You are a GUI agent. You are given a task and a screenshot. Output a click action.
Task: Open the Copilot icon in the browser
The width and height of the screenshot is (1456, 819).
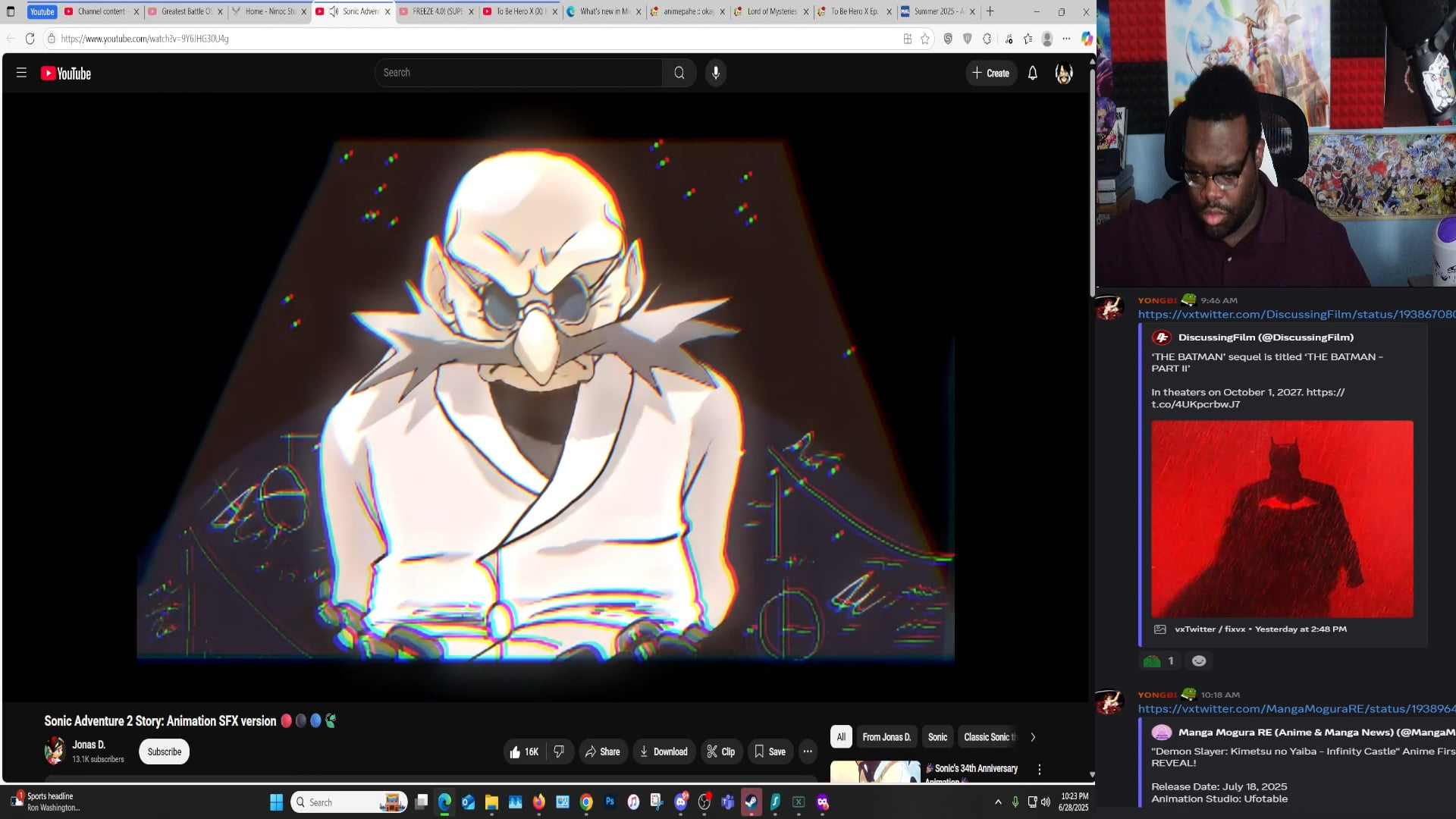(1087, 39)
